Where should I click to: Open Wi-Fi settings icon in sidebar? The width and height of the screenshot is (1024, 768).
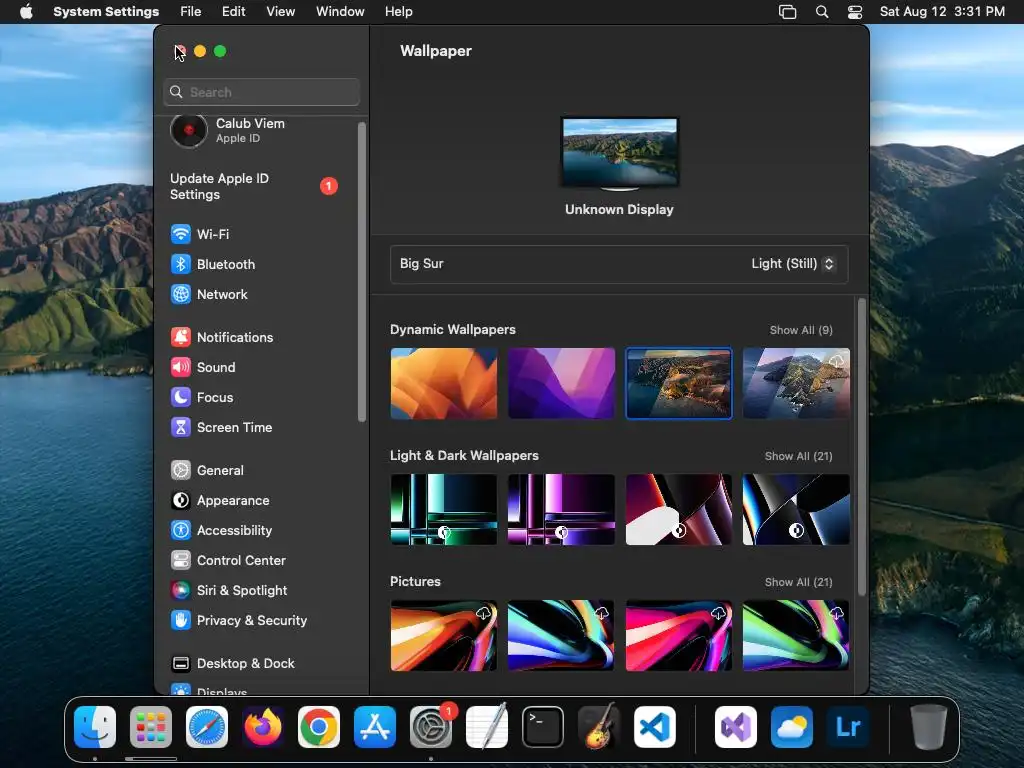click(x=180, y=234)
